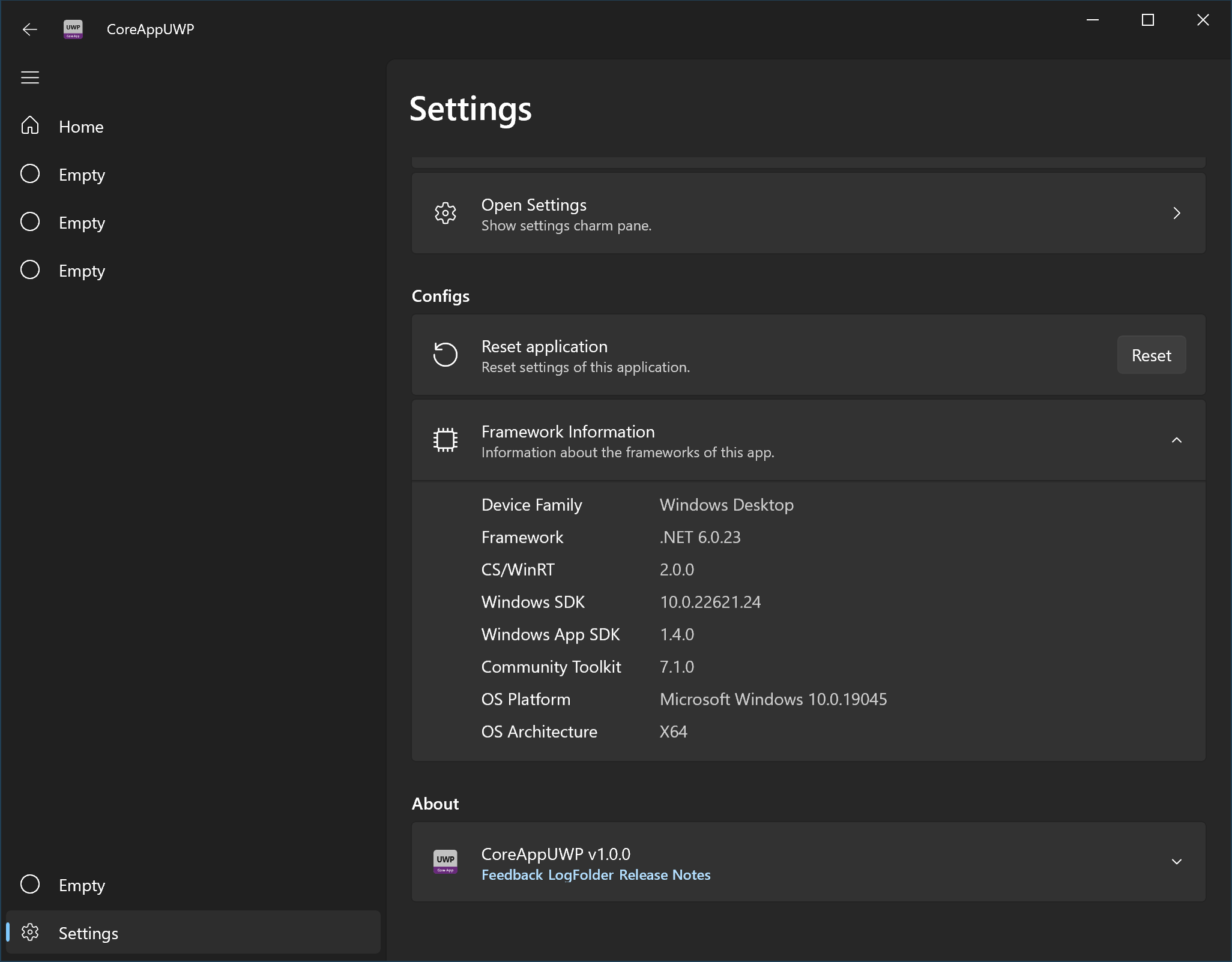Select the first Empty radio item
1232x962 pixels.
29,173
